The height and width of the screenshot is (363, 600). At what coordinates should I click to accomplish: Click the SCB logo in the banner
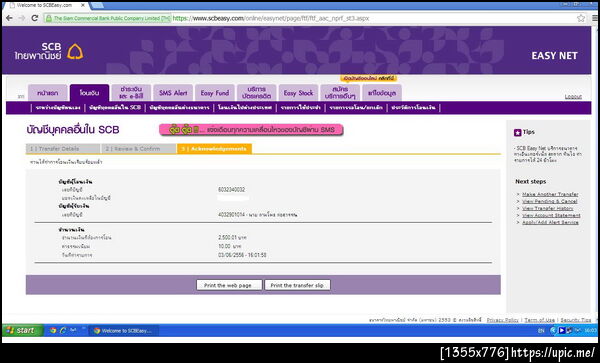coord(49,51)
